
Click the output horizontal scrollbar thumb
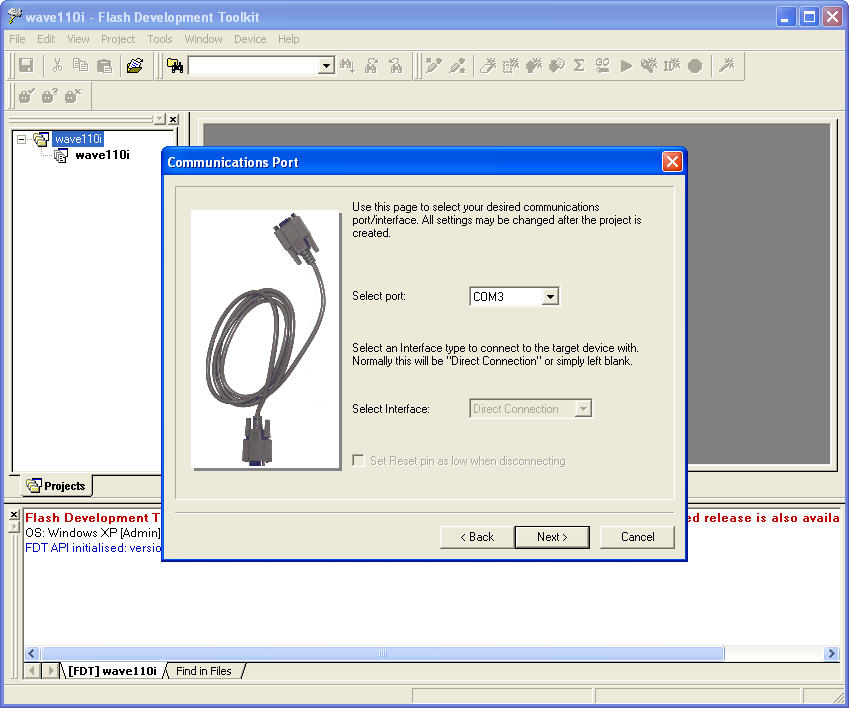(382, 653)
